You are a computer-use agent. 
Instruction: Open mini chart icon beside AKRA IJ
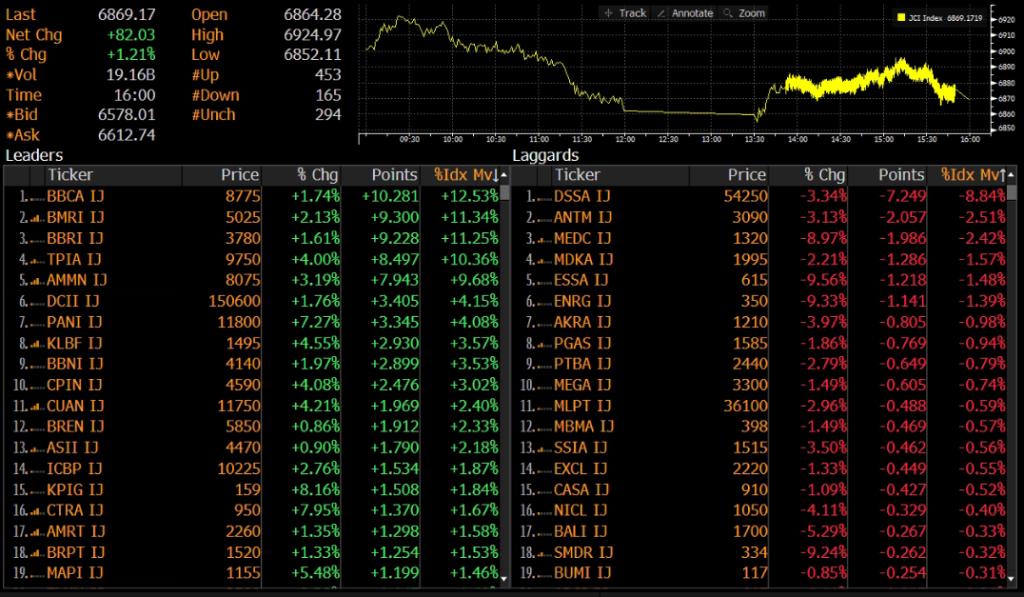pos(545,323)
